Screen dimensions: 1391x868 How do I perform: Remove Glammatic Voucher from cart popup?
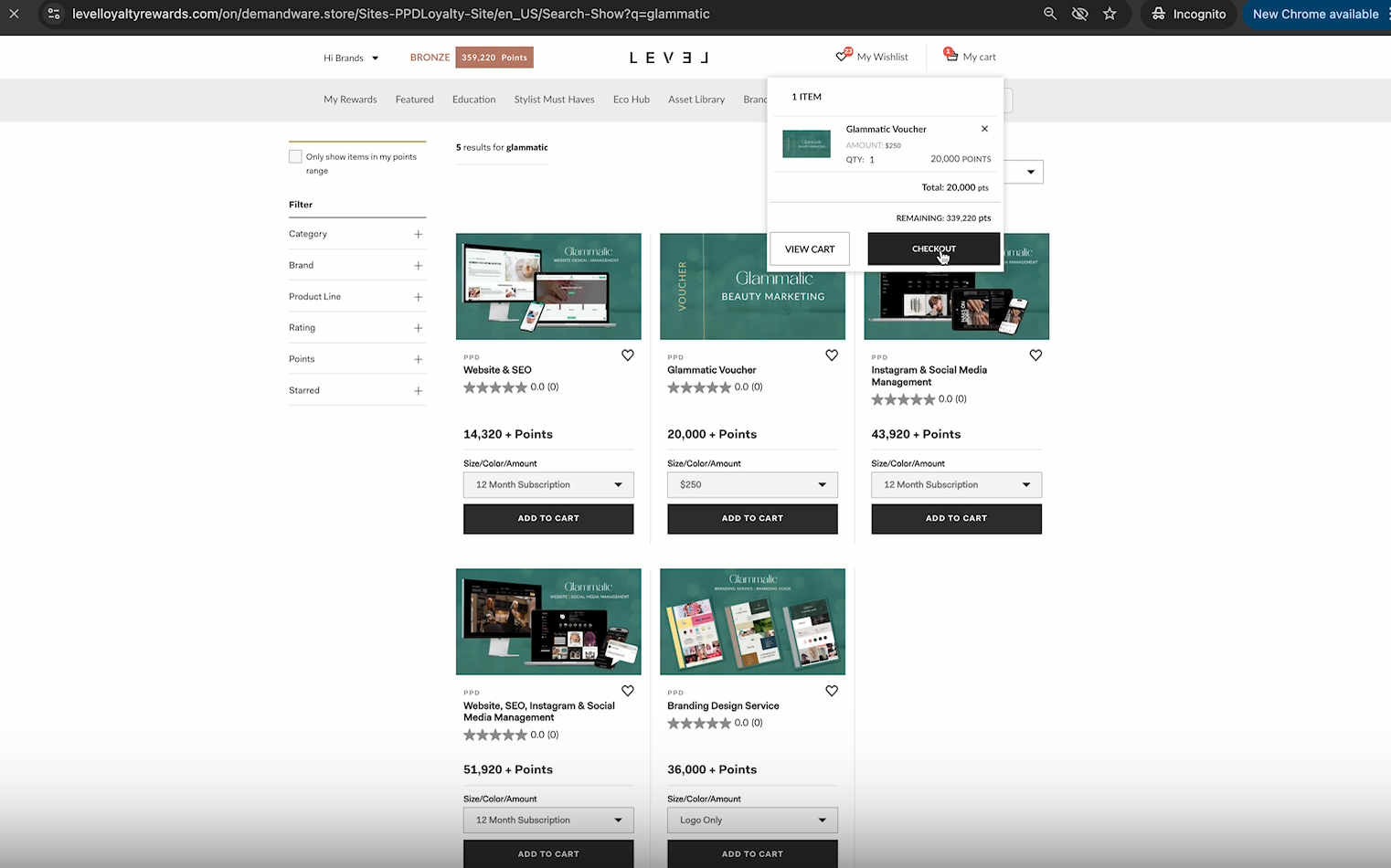(x=984, y=129)
